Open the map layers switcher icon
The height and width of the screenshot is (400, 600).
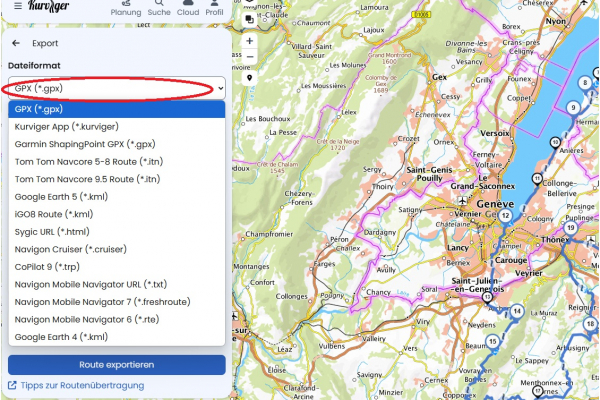(249, 19)
